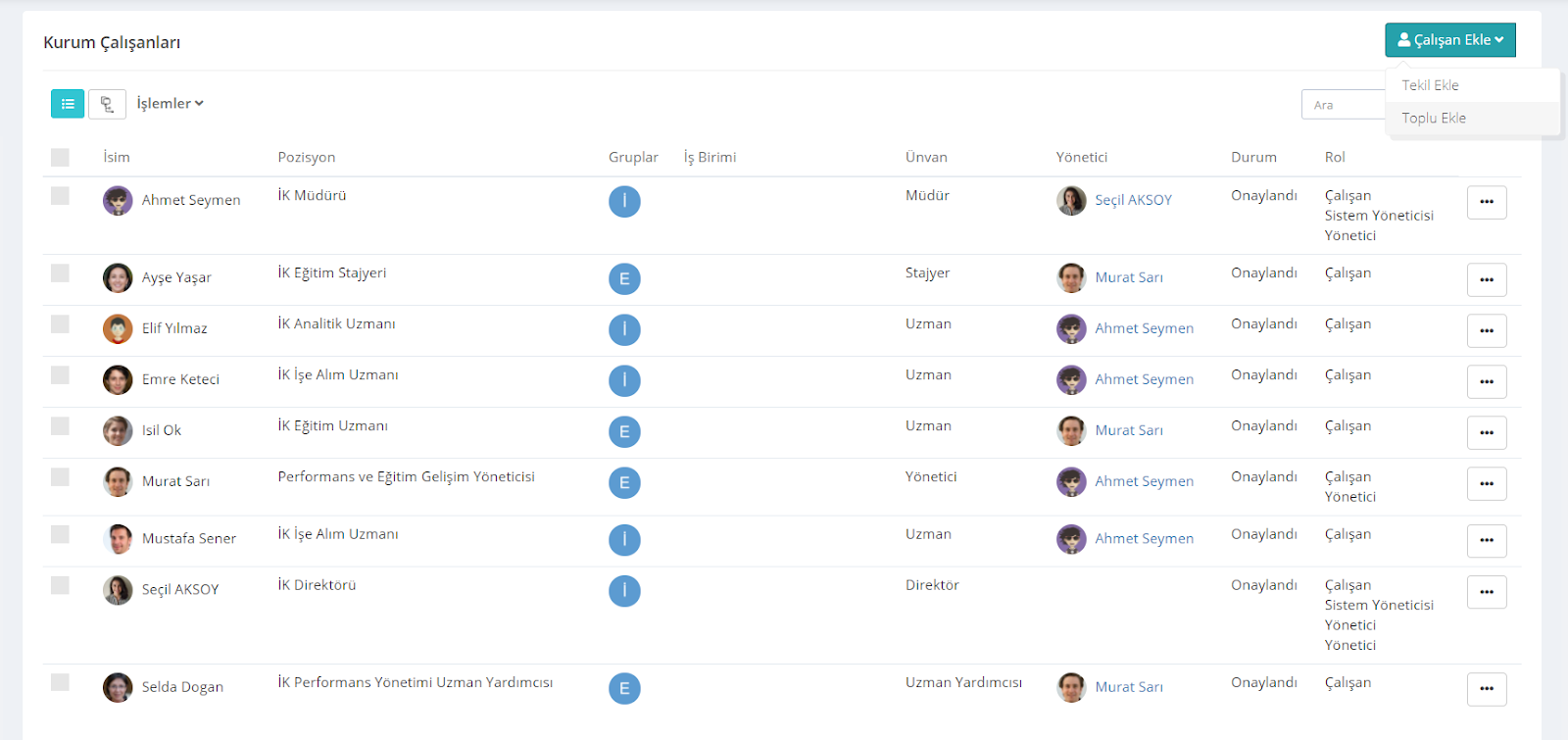Screen dimensions: 1568x740
Task: Check the box for Ahmet Seymen
Action: tap(60, 196)
